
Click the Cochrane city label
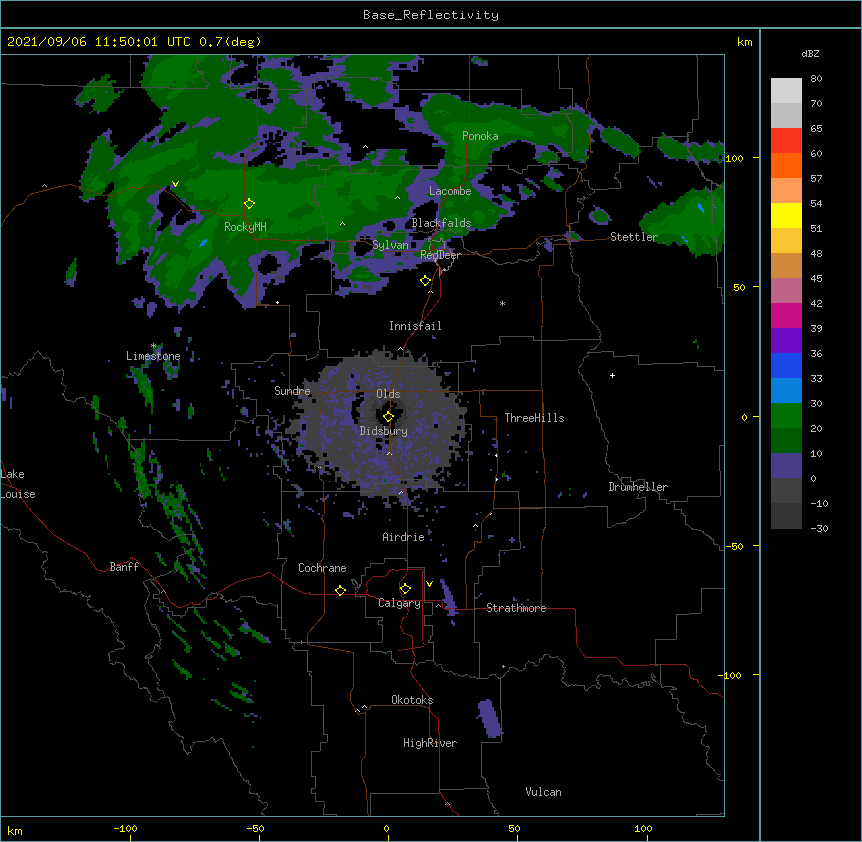322,568
